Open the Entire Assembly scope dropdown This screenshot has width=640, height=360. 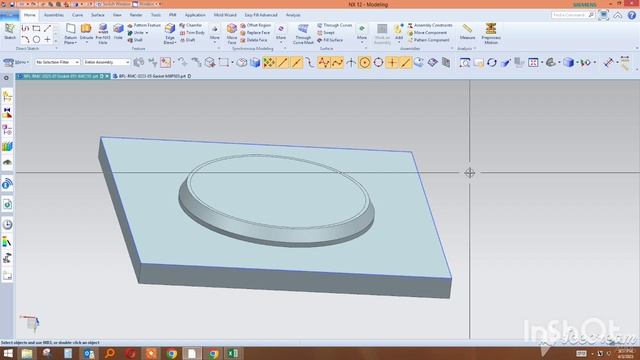point(107,62)
